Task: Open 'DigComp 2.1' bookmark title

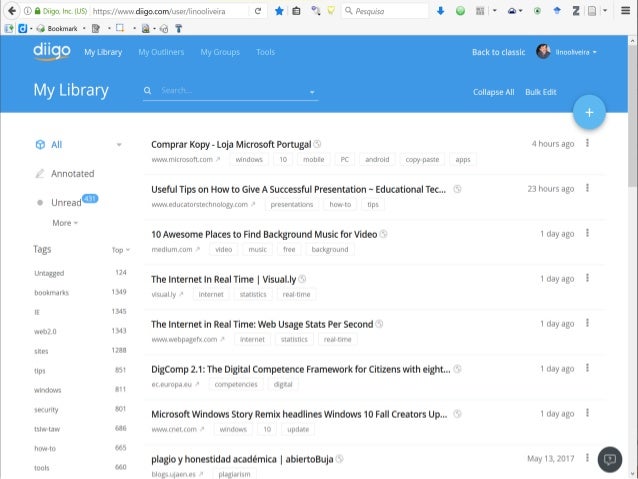Action: pyautogui.click(x=301, y=369)
